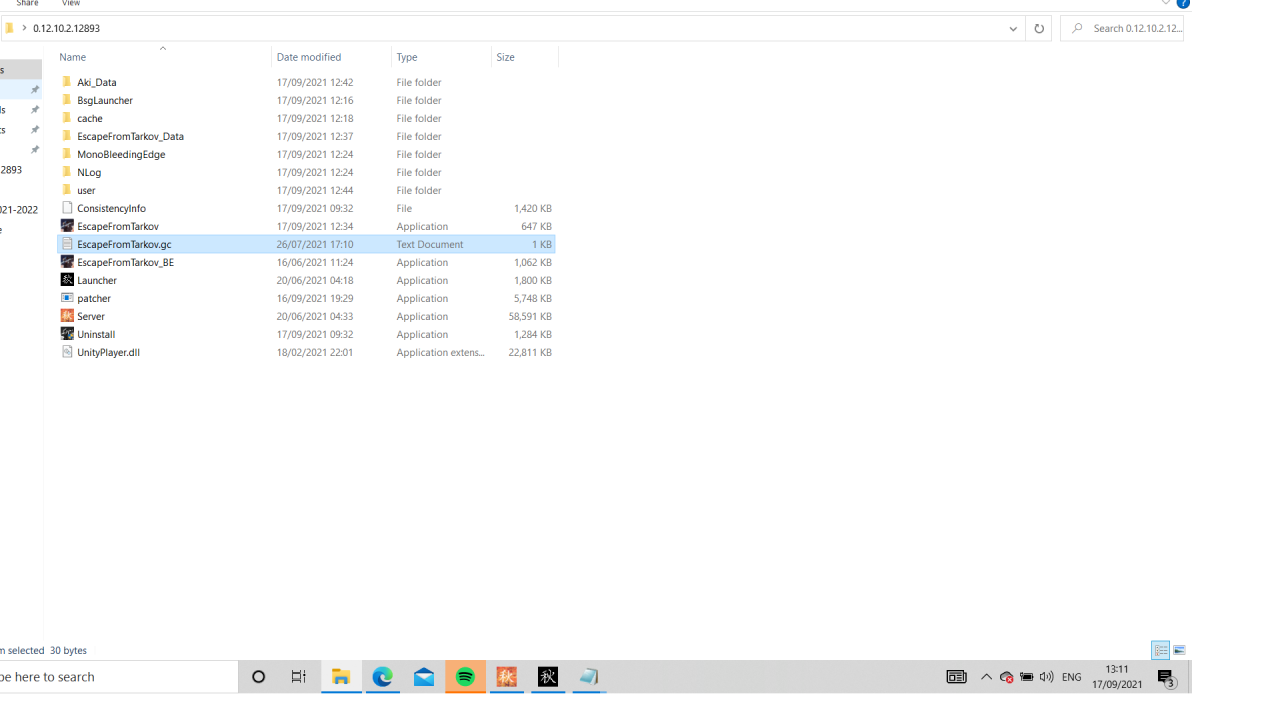Screen dimensions: 1280x720
Task: Switch to large icons view layout
Action: click(x=1179, y=650)
